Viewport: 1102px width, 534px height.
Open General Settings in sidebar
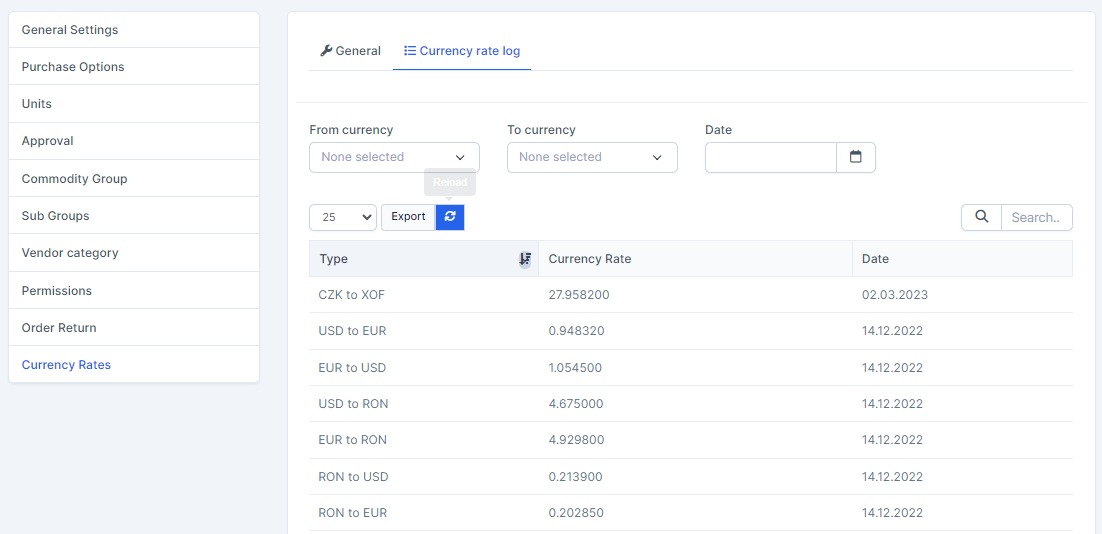[x=70, y=30]
